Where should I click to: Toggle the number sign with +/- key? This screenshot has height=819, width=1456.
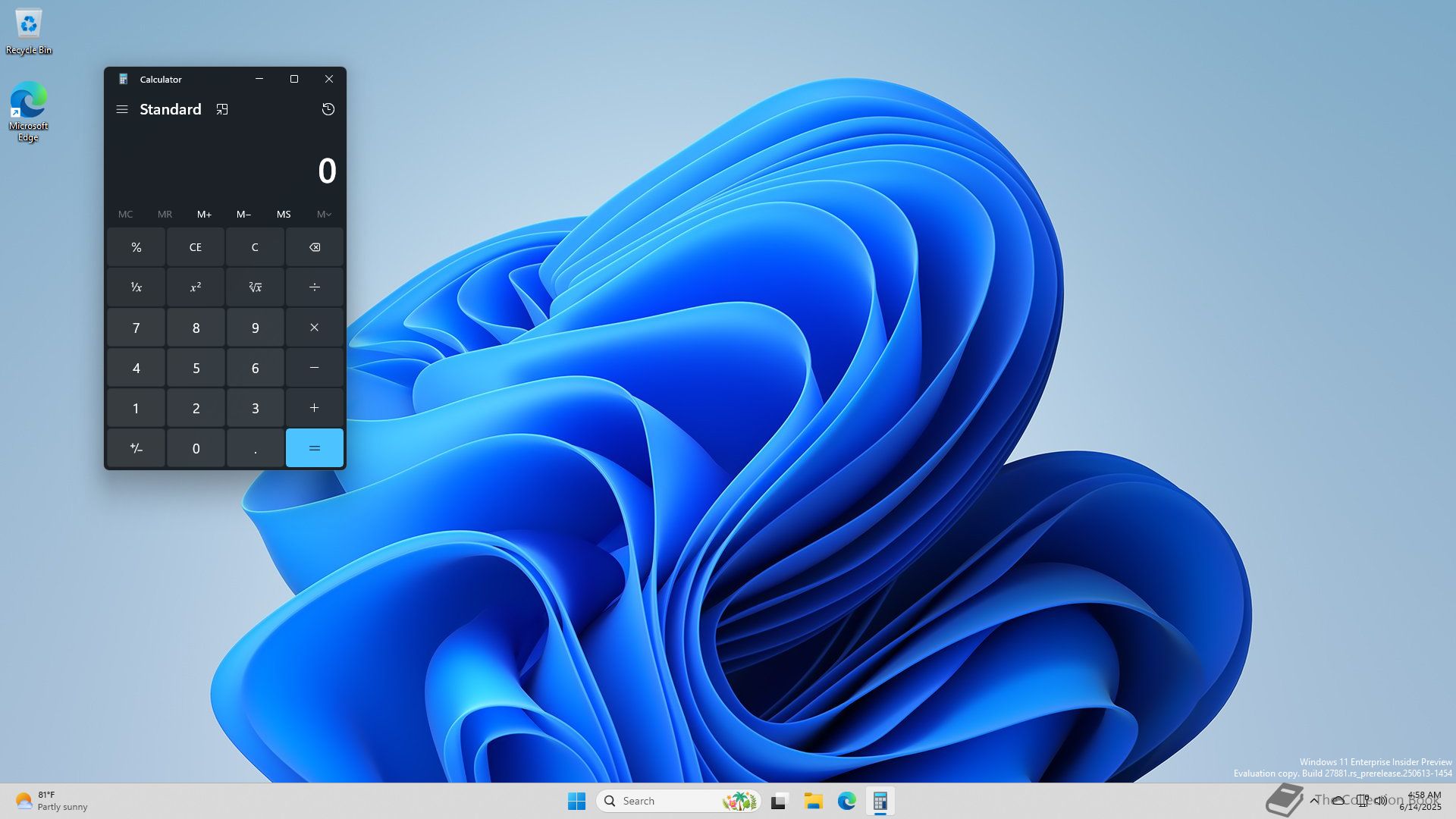(x=136, y=448)
